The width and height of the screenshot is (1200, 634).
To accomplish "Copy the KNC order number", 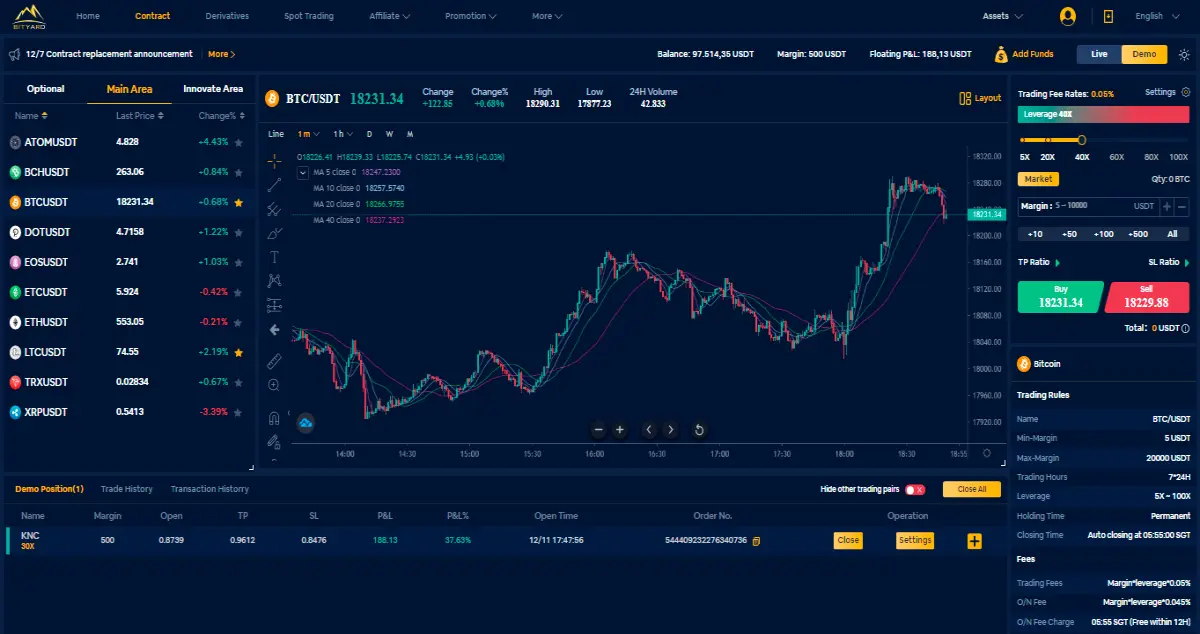I will tap(756, 541).
